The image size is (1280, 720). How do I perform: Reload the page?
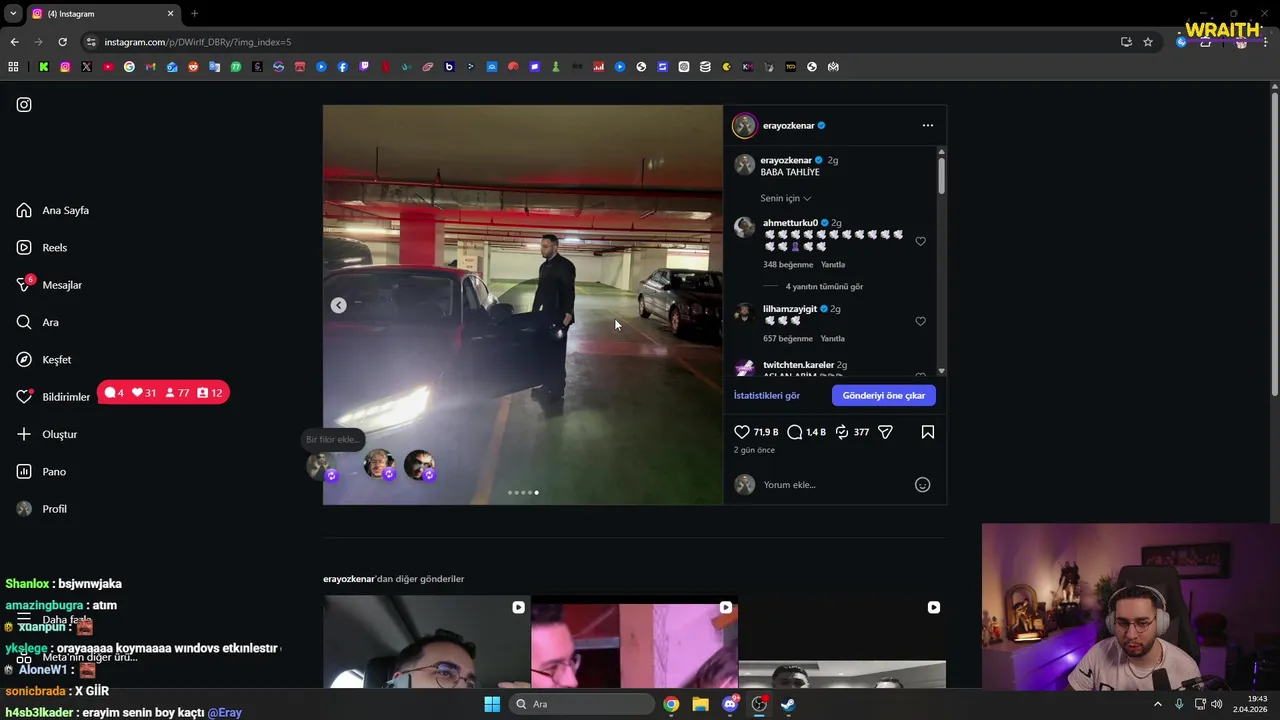coord(62,42)
